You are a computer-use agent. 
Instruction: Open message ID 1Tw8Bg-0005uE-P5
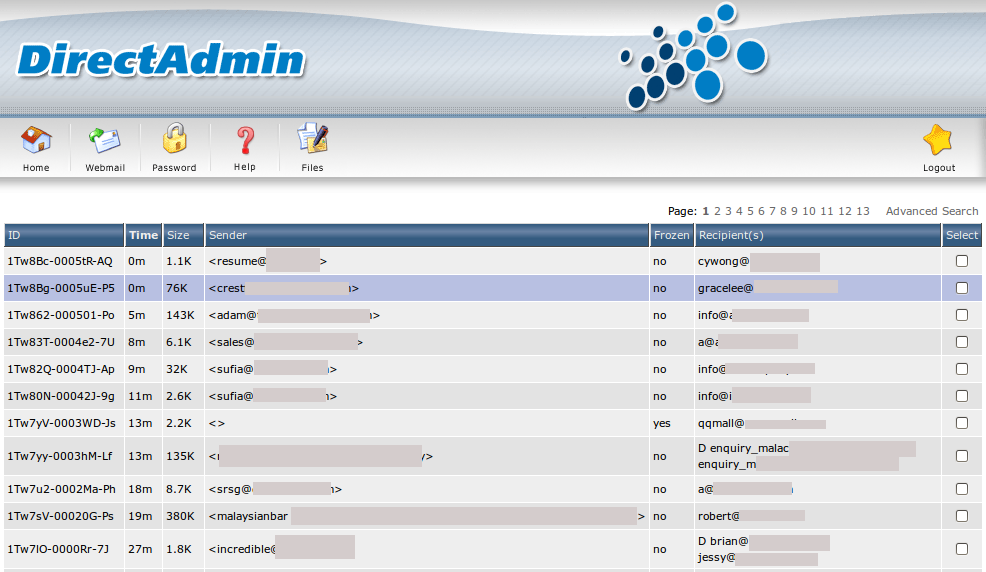tap(61, 288)
